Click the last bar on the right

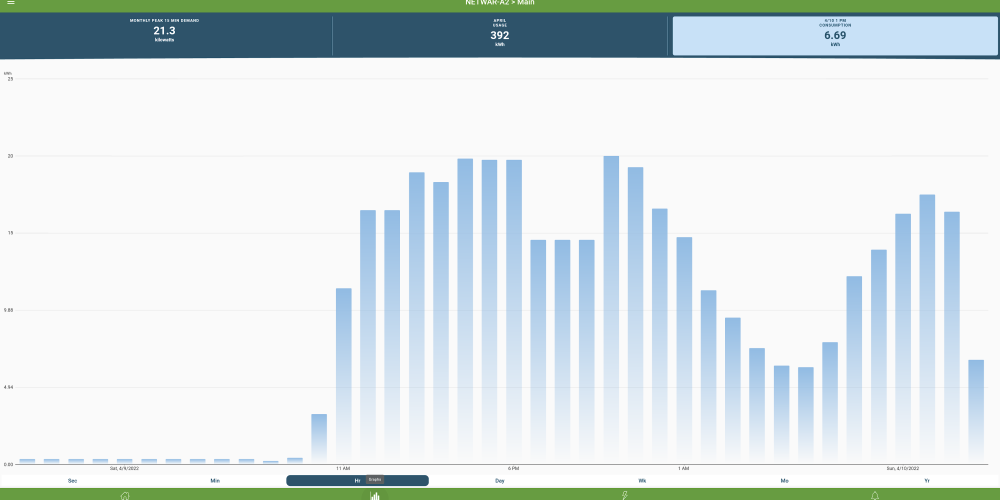click(x=976, y=411)
